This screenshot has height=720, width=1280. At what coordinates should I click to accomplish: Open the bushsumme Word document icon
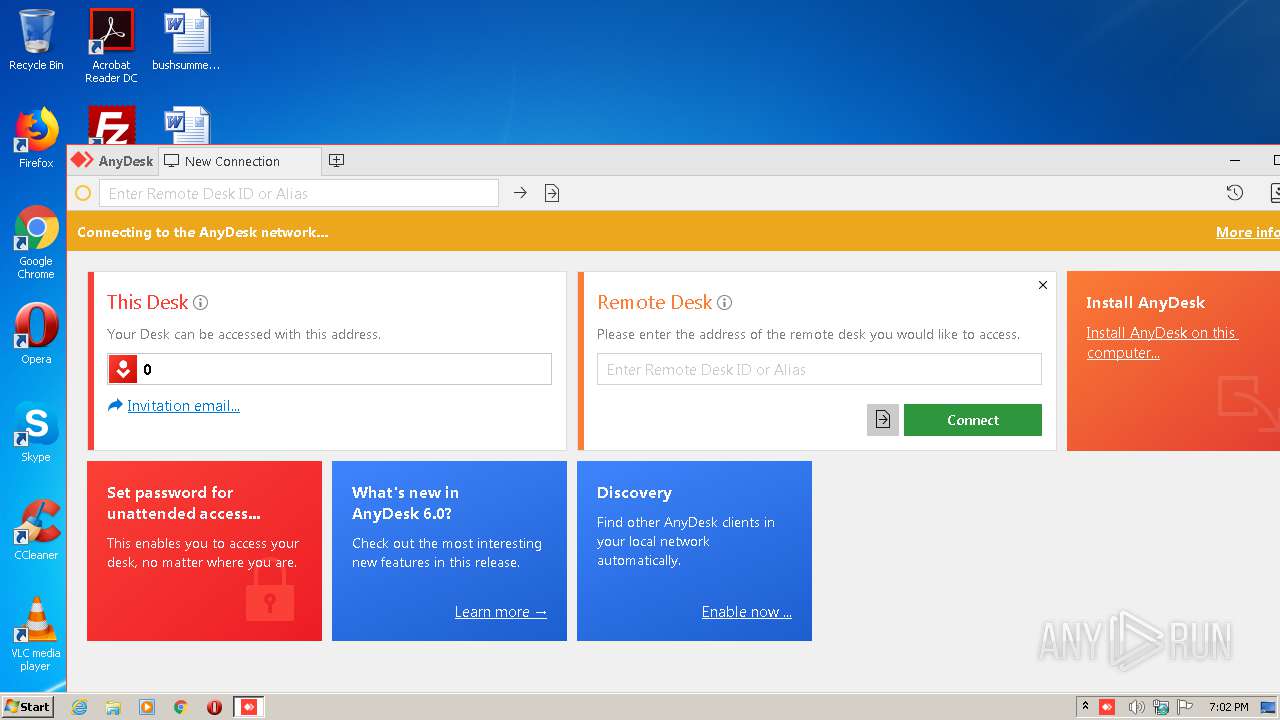click(x=186, y=40)
